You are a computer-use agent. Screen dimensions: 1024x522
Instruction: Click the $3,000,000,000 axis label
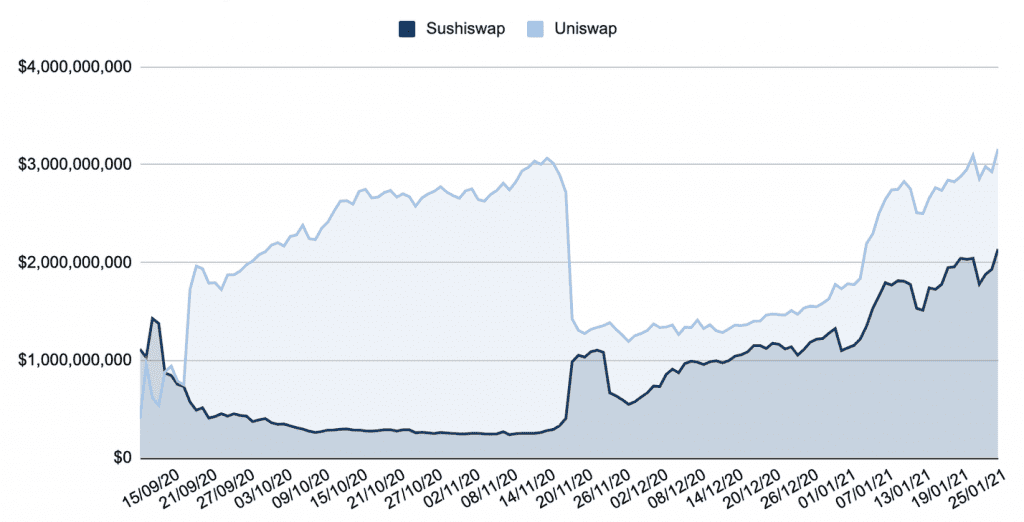pyautogui.click(x=74, y=164)
